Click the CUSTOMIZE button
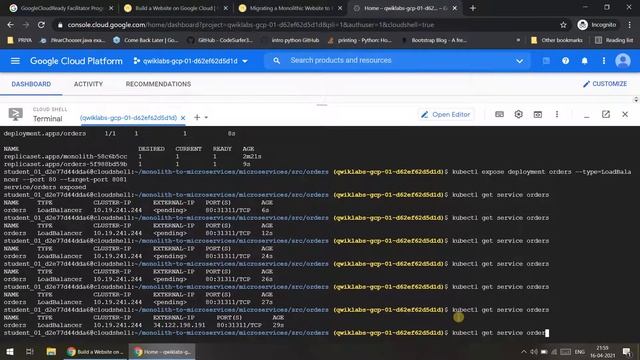This screenshot has width=640, height=360. [x=604, y=84]
